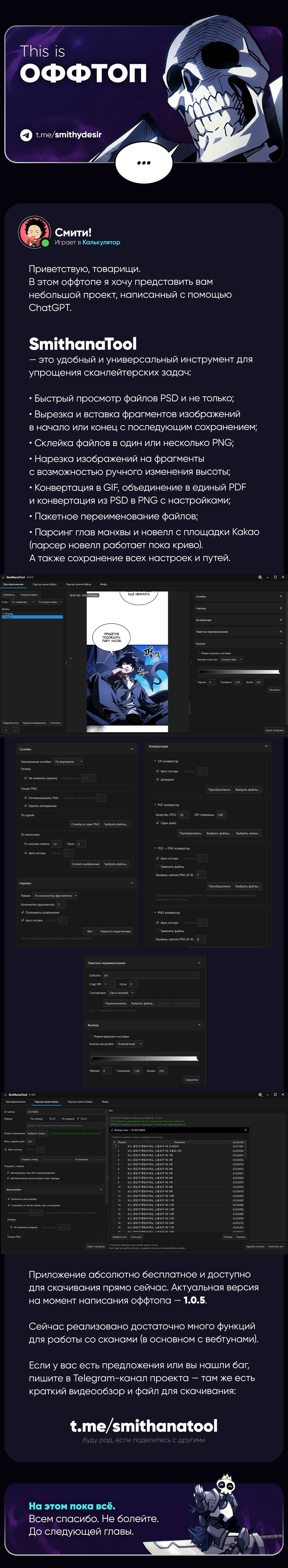The height and width of the screenshot is (1568, 288).
Task: Click levels gradient slider in top window
Action: (x=239, y=671)
